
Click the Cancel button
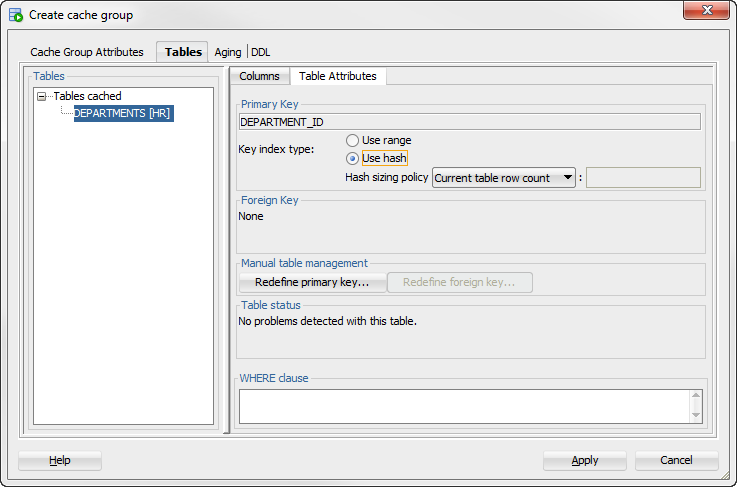[676, 460]
